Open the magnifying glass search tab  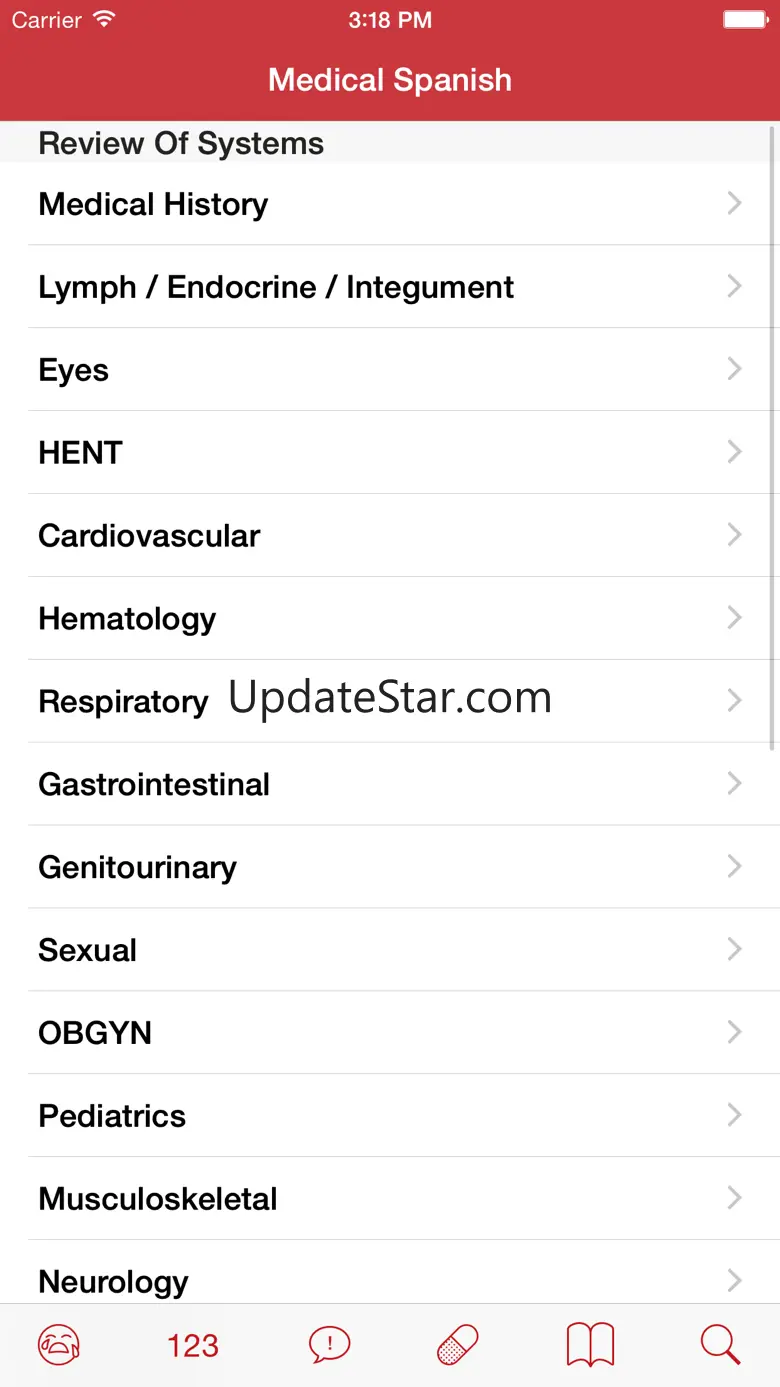click(720, 1344)
